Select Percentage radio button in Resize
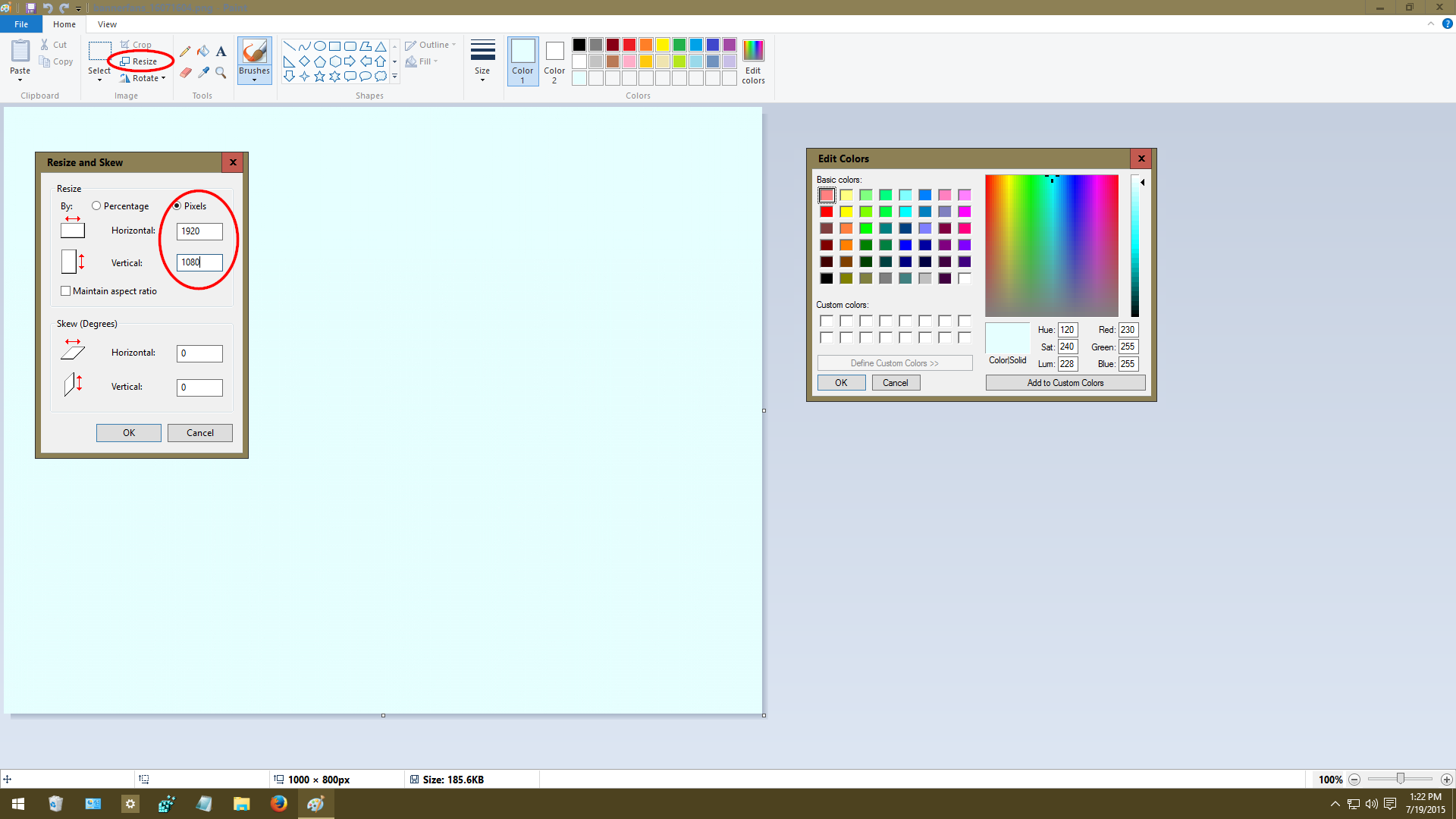 96,206
